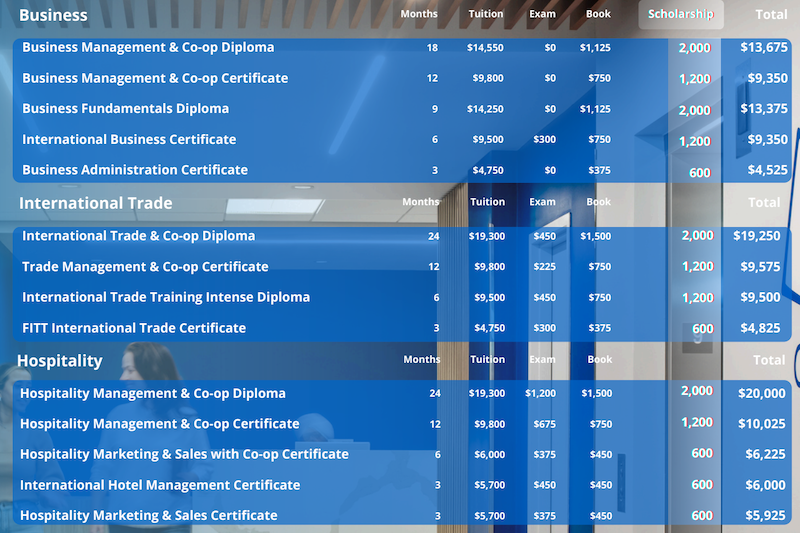
Task: Click FITT International Trade Certificate program name
Action: click(134, 328)
